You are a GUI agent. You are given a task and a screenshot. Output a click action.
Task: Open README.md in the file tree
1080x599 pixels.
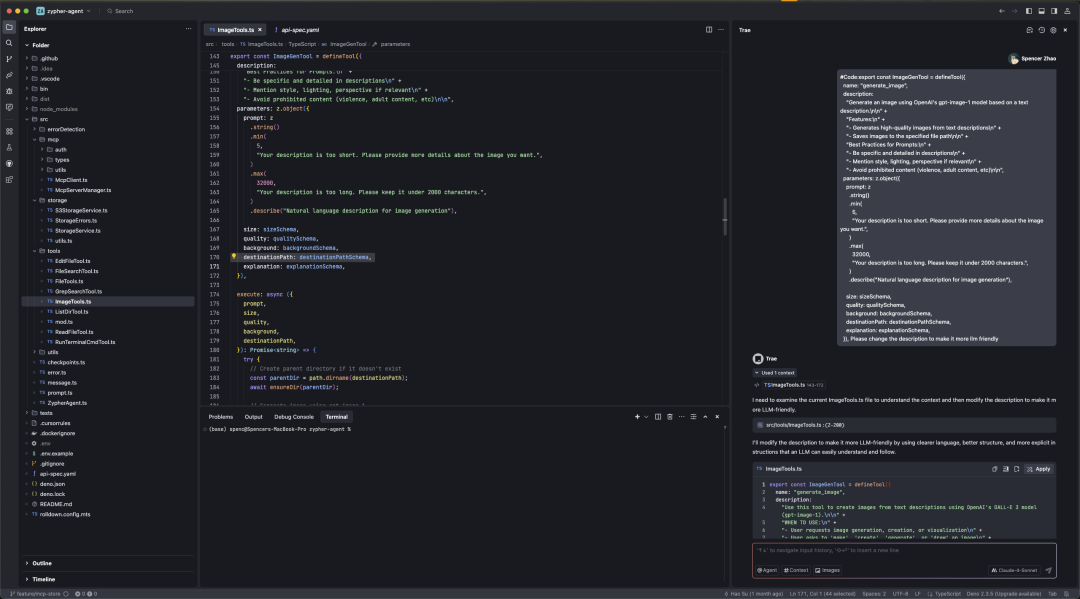point(55,504)
